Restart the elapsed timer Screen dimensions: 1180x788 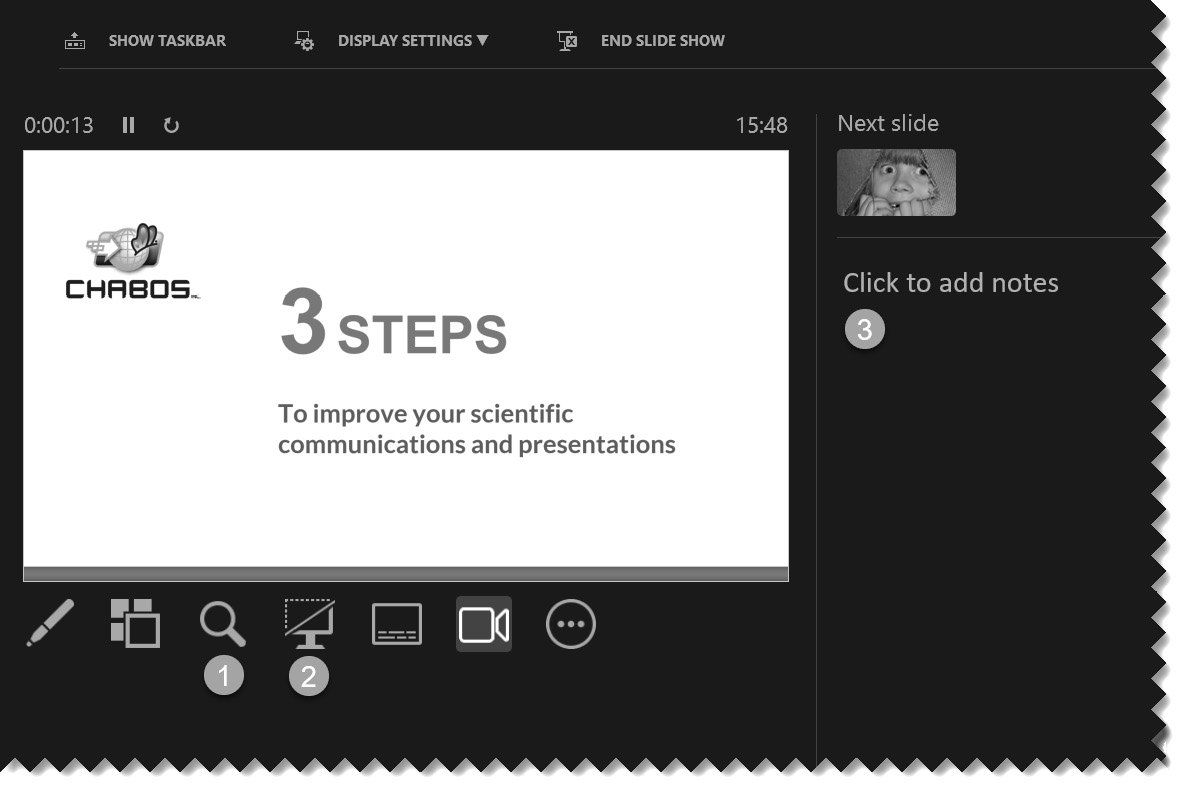172,125
